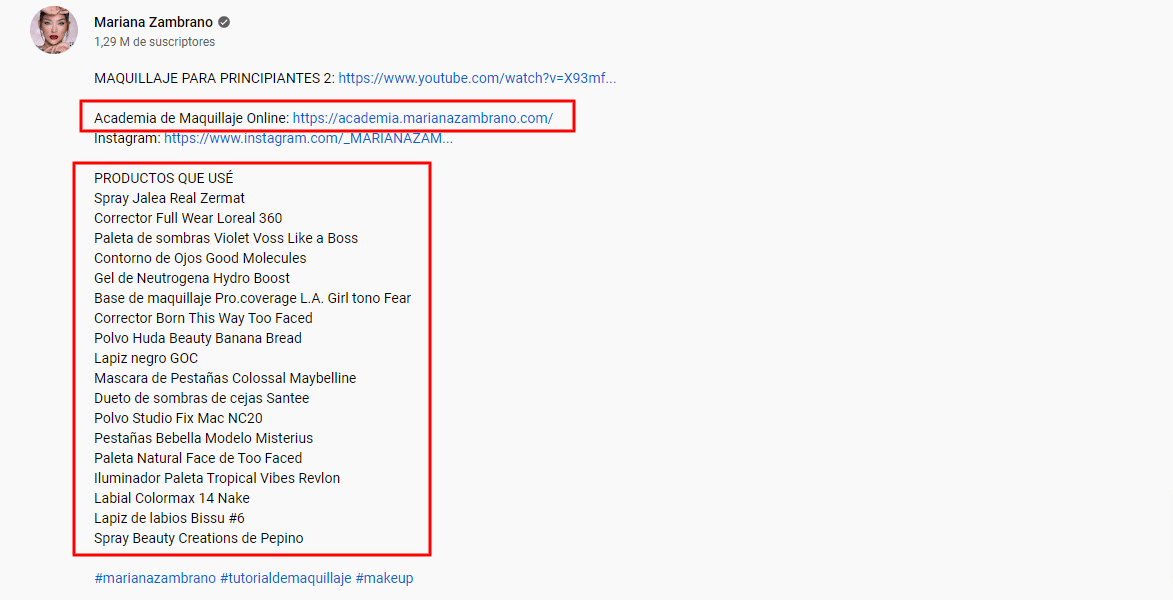1173x600 pixels.
Task: Open the MAQUILLAJE PARA PRINCIPIANTES 2 YouTube link
Action: [477, 78]
